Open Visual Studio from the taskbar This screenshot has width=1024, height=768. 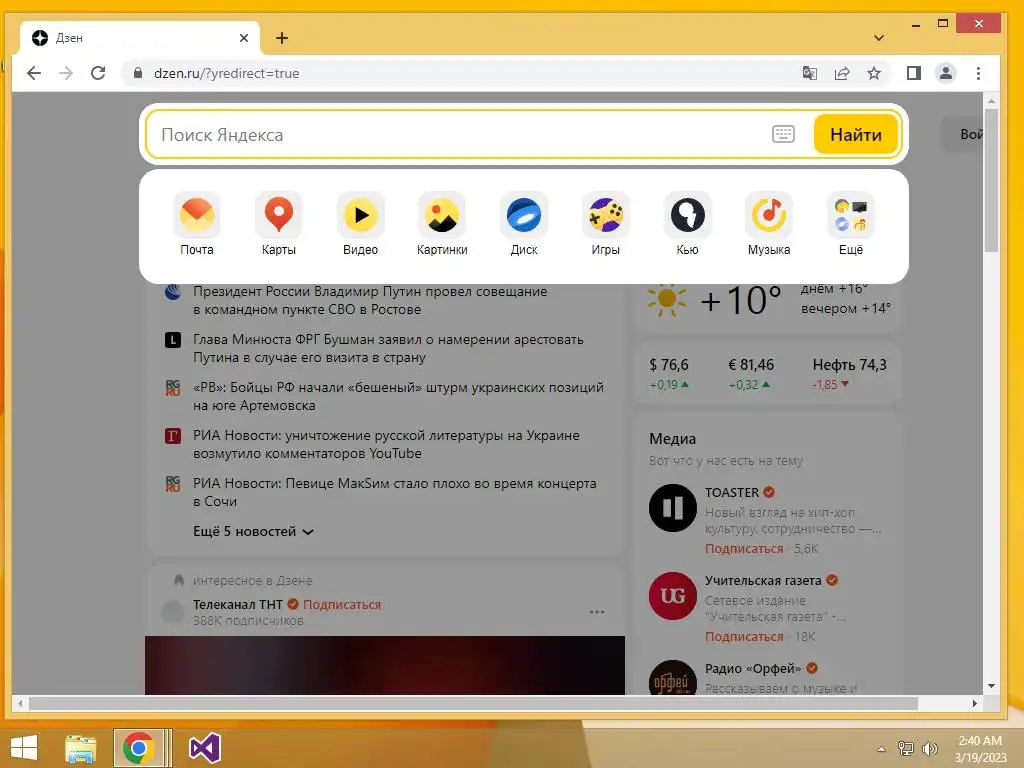tap(204, 748)
